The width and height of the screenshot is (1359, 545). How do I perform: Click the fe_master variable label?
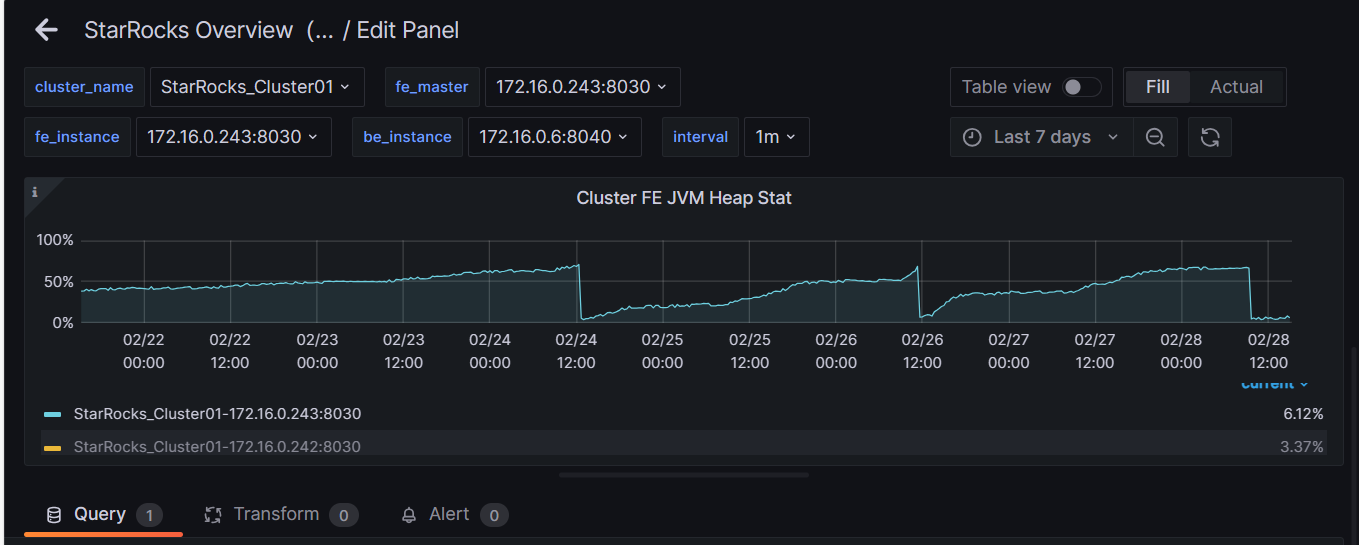pos(432,87)
